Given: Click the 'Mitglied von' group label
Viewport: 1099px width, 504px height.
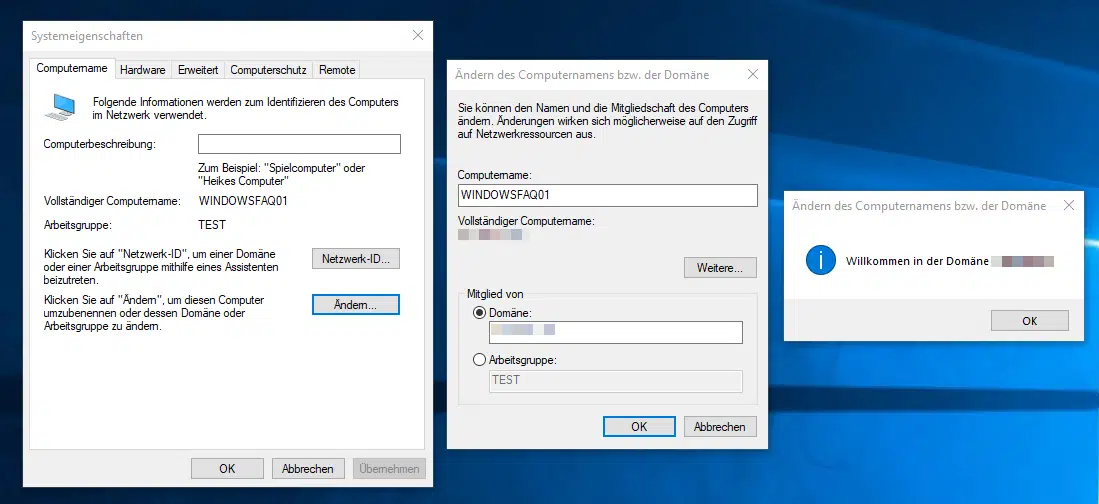Looking at the screenshot, I should tap(495, 294).
